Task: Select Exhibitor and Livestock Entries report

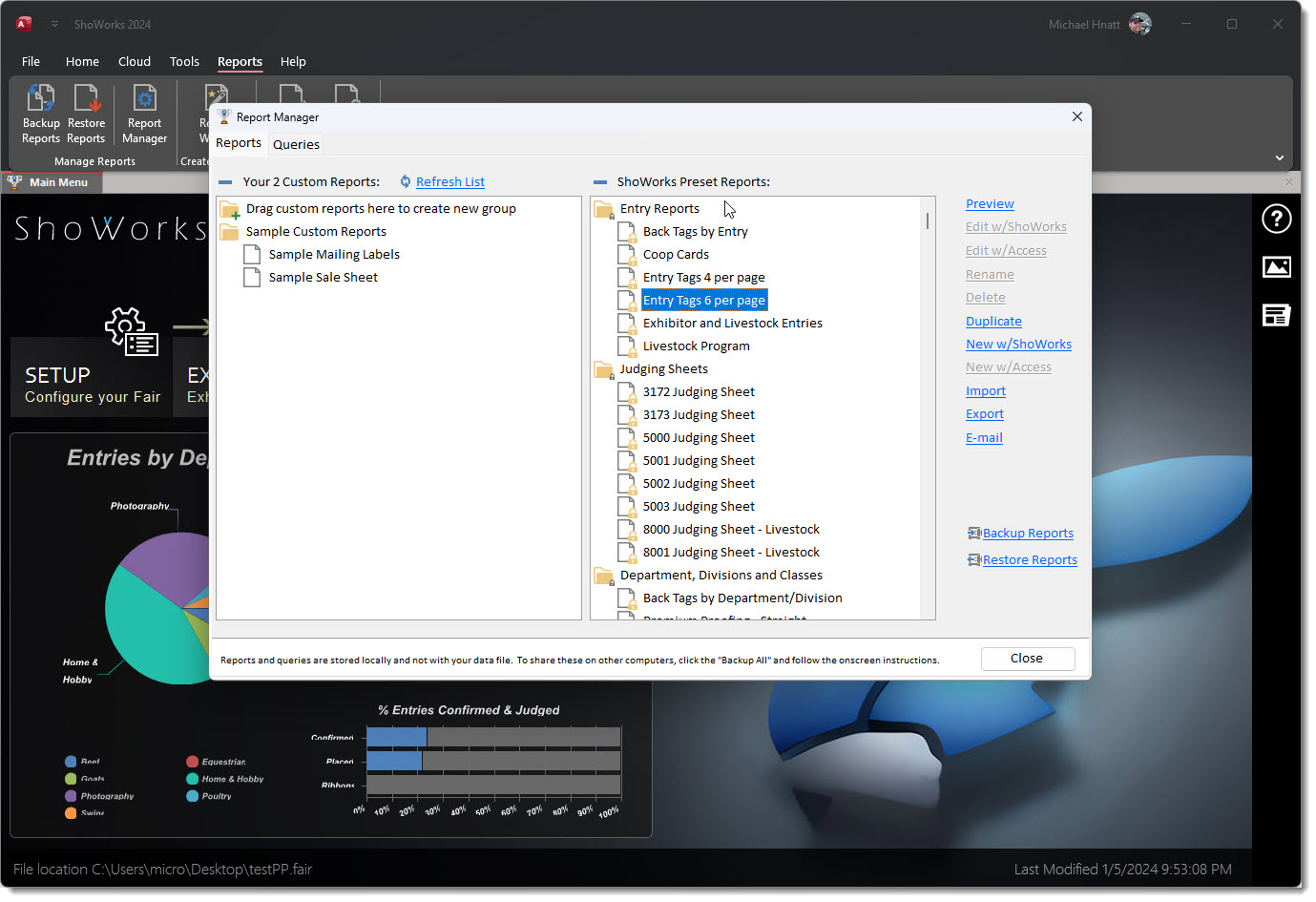Action: 733,324
